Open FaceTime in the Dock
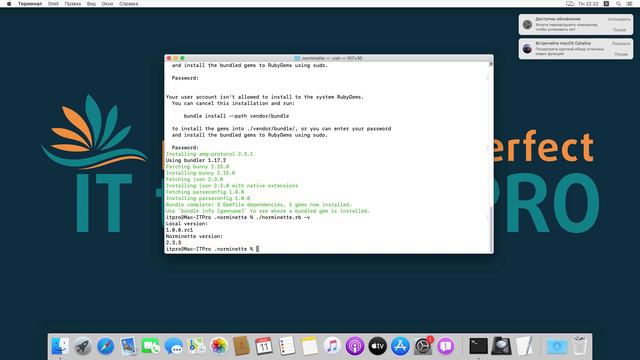640x360 pixels. [151, 346]
